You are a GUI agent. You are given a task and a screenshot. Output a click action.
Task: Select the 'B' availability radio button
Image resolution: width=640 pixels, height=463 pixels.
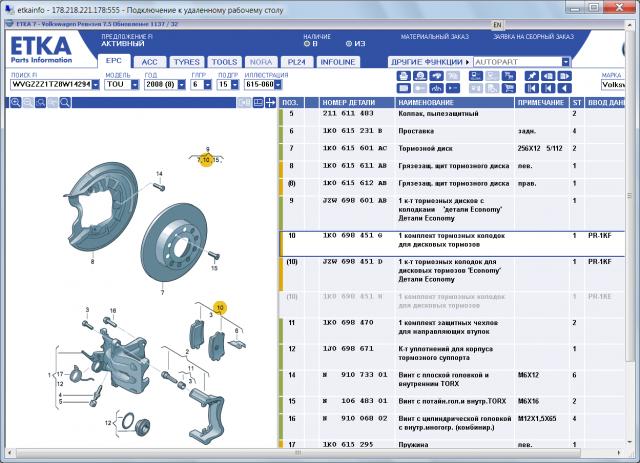coord(307,44)
